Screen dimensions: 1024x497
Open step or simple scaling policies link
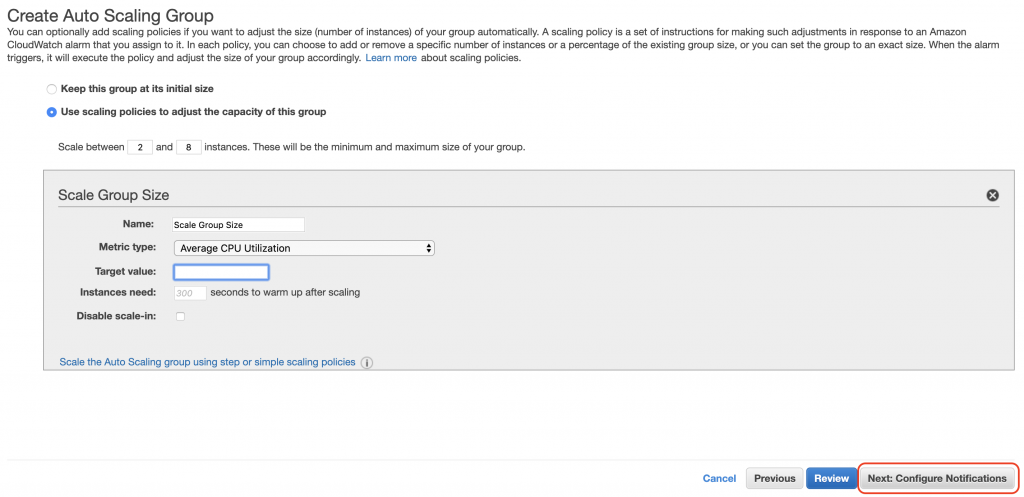click(207, 362)
